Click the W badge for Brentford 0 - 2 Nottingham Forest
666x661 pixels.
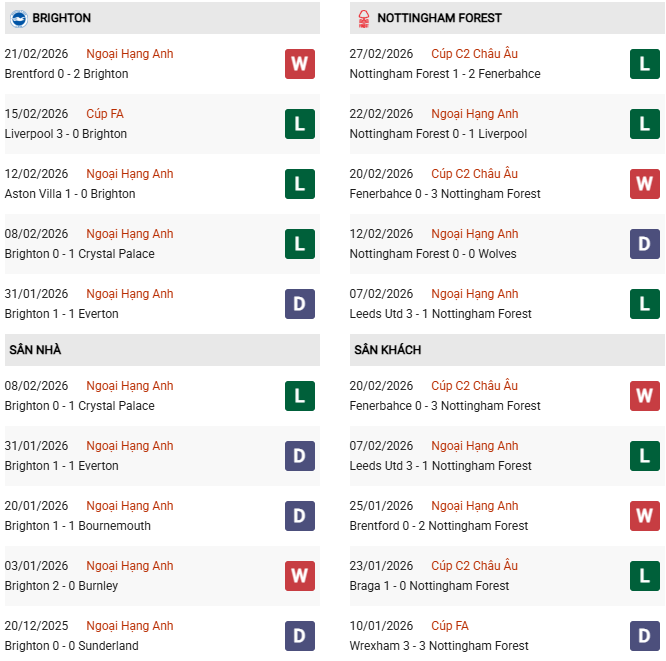pyautogui.click(x=645, y=516)
